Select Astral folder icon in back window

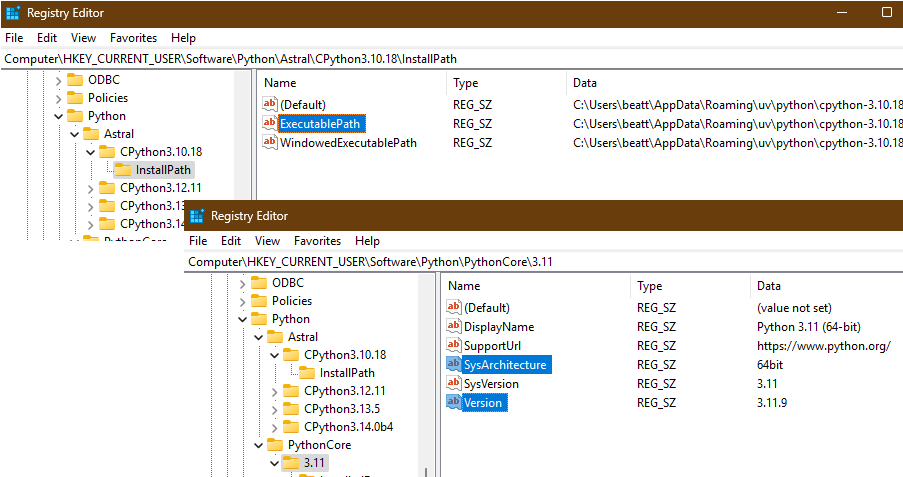[x=91, y=134]
